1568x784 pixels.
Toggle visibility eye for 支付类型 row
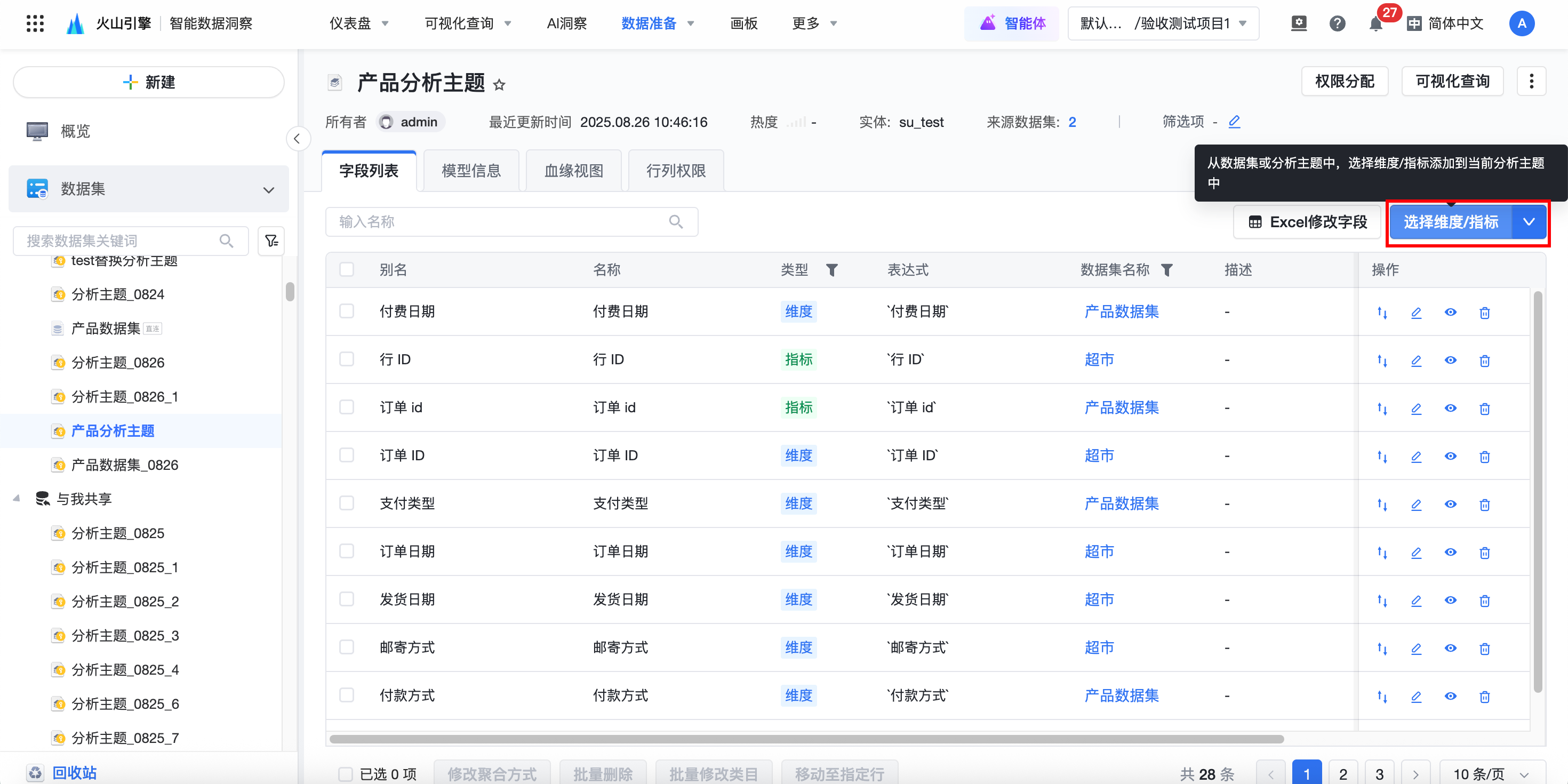tap(1450, 504)
